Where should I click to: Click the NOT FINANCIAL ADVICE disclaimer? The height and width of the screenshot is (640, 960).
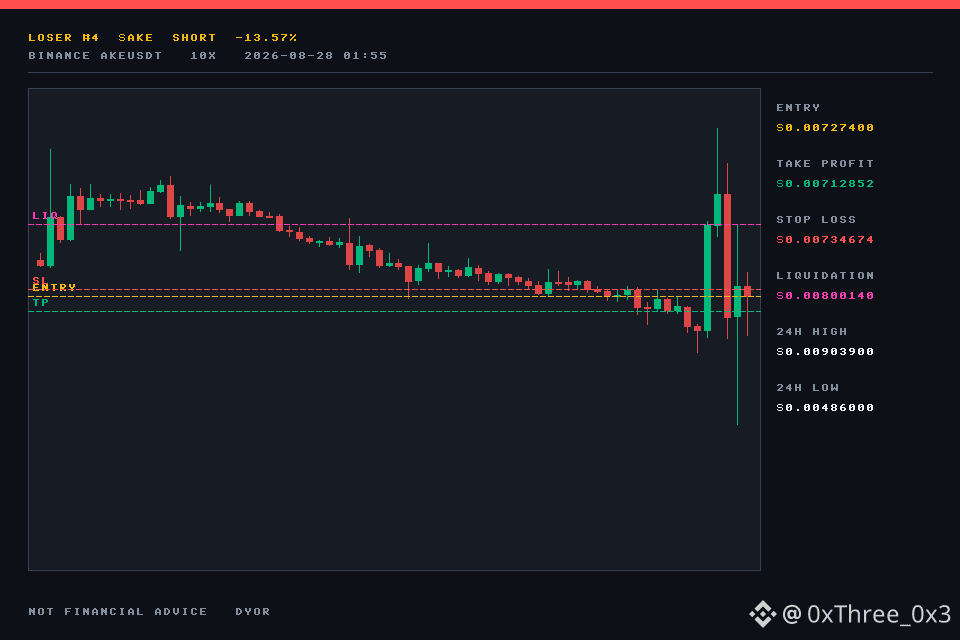[x=118, y=612]
